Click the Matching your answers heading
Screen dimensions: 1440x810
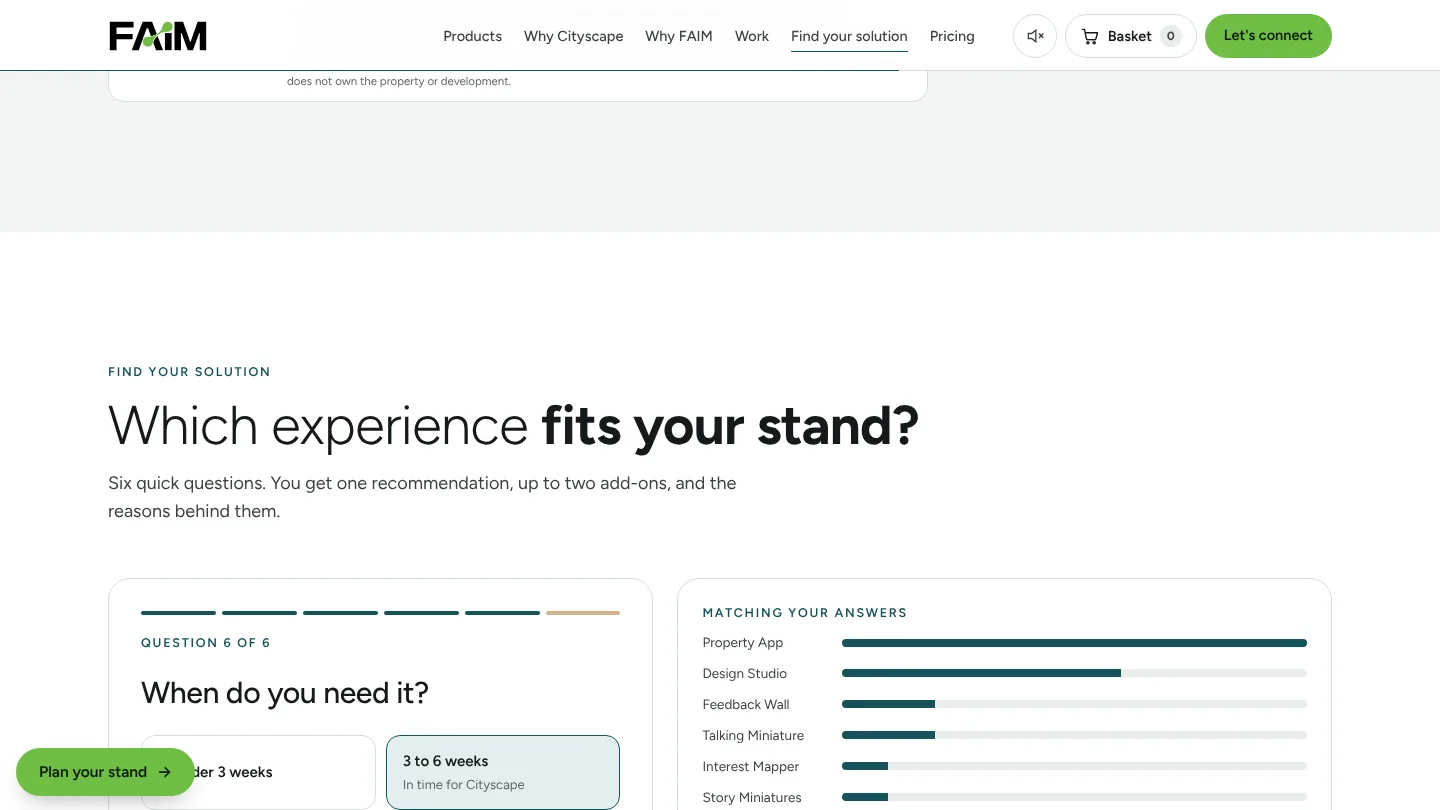coord(805,613)
